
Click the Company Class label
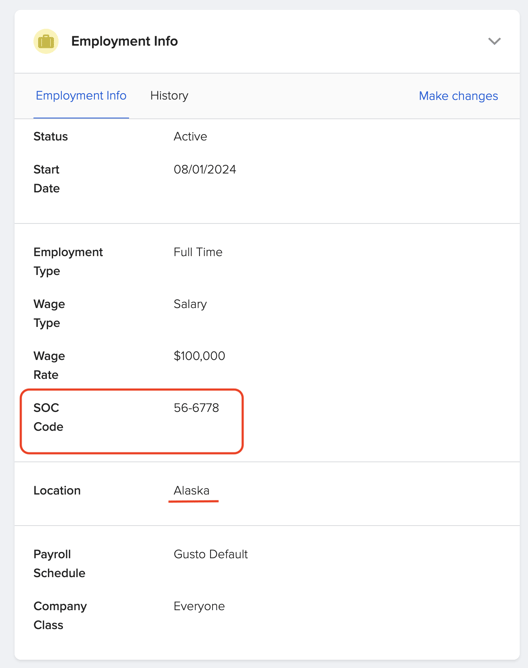[60, 616]
